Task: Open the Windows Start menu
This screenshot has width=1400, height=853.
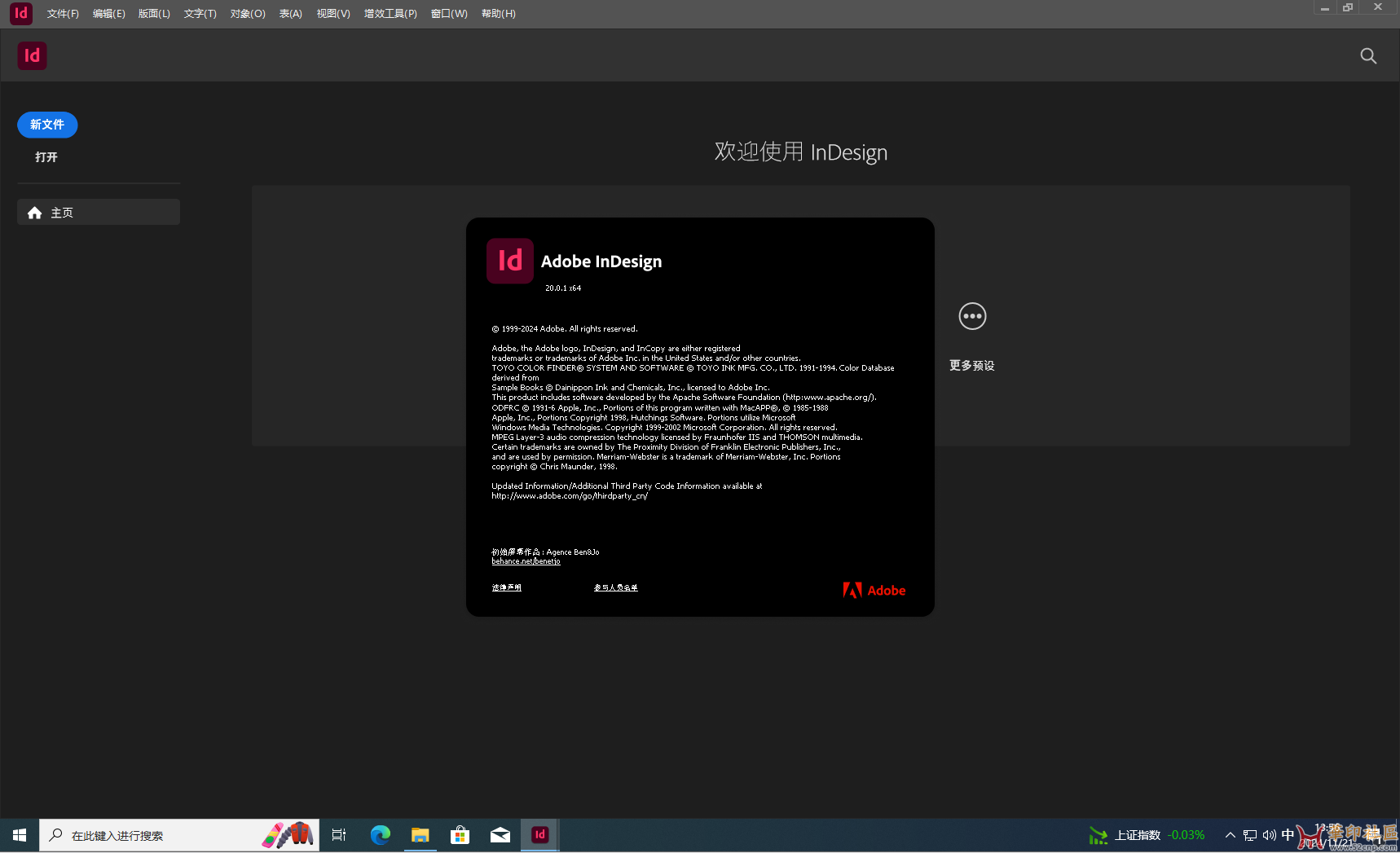Action: pos(20,835)
